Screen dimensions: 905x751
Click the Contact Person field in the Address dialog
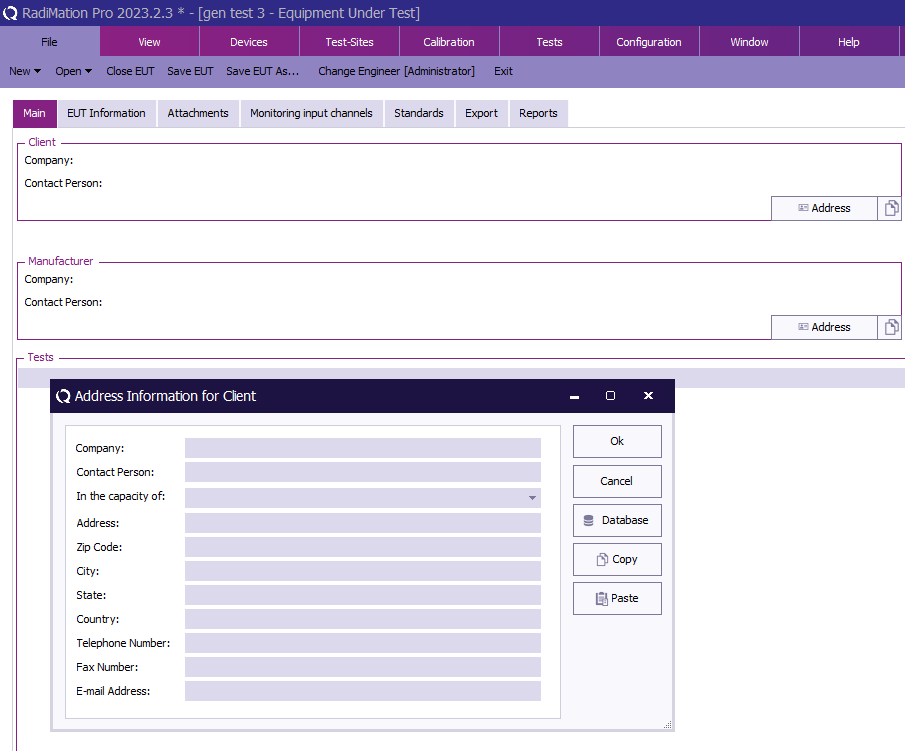click(362, 472)
